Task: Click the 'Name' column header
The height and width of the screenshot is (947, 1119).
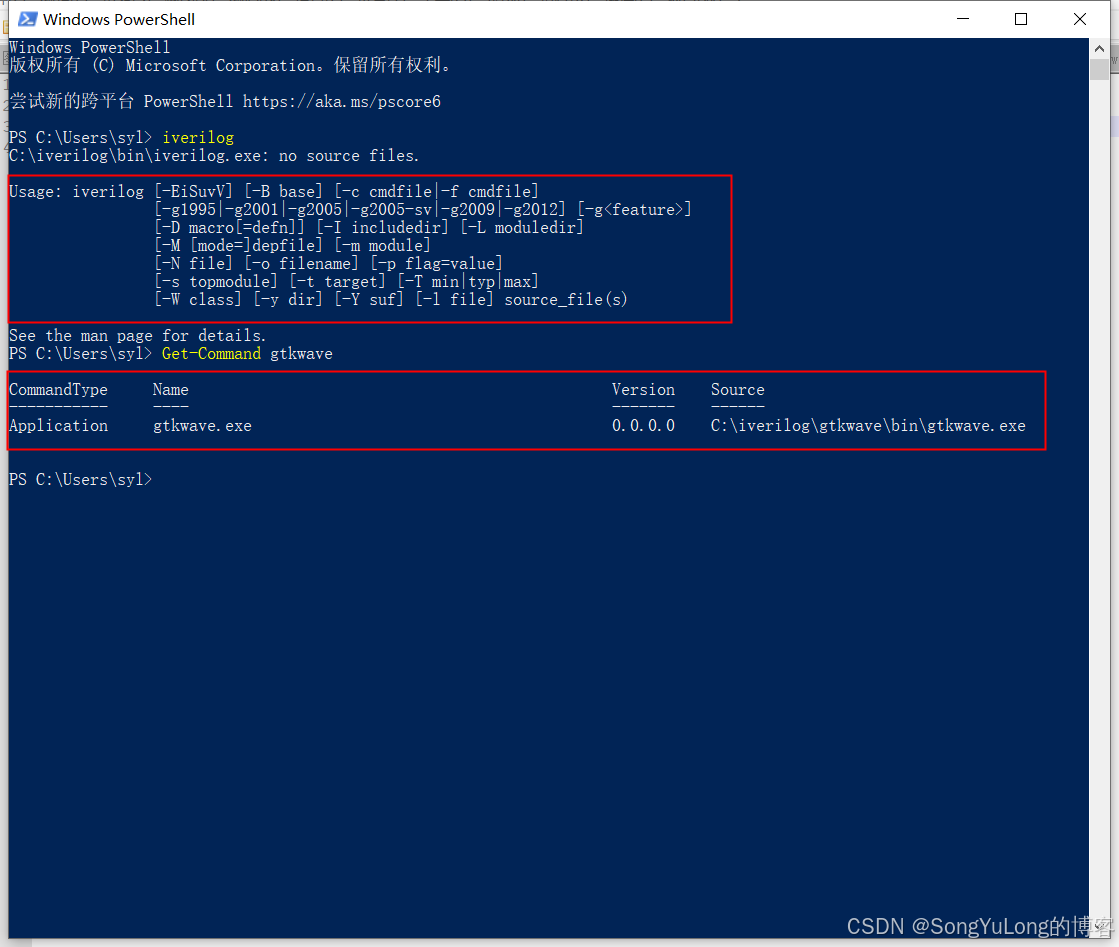Action: [171, 390]
